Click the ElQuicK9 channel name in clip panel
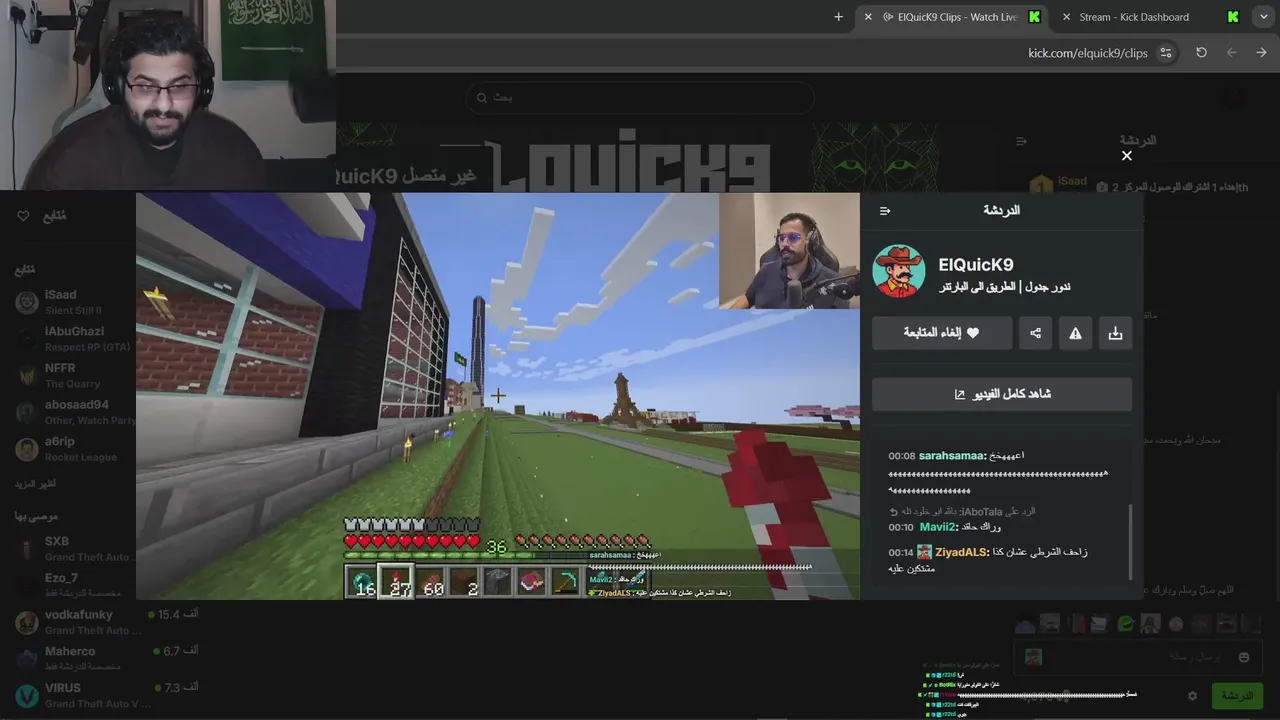The height and width of the screenshot is (720, 1280). 976,265
